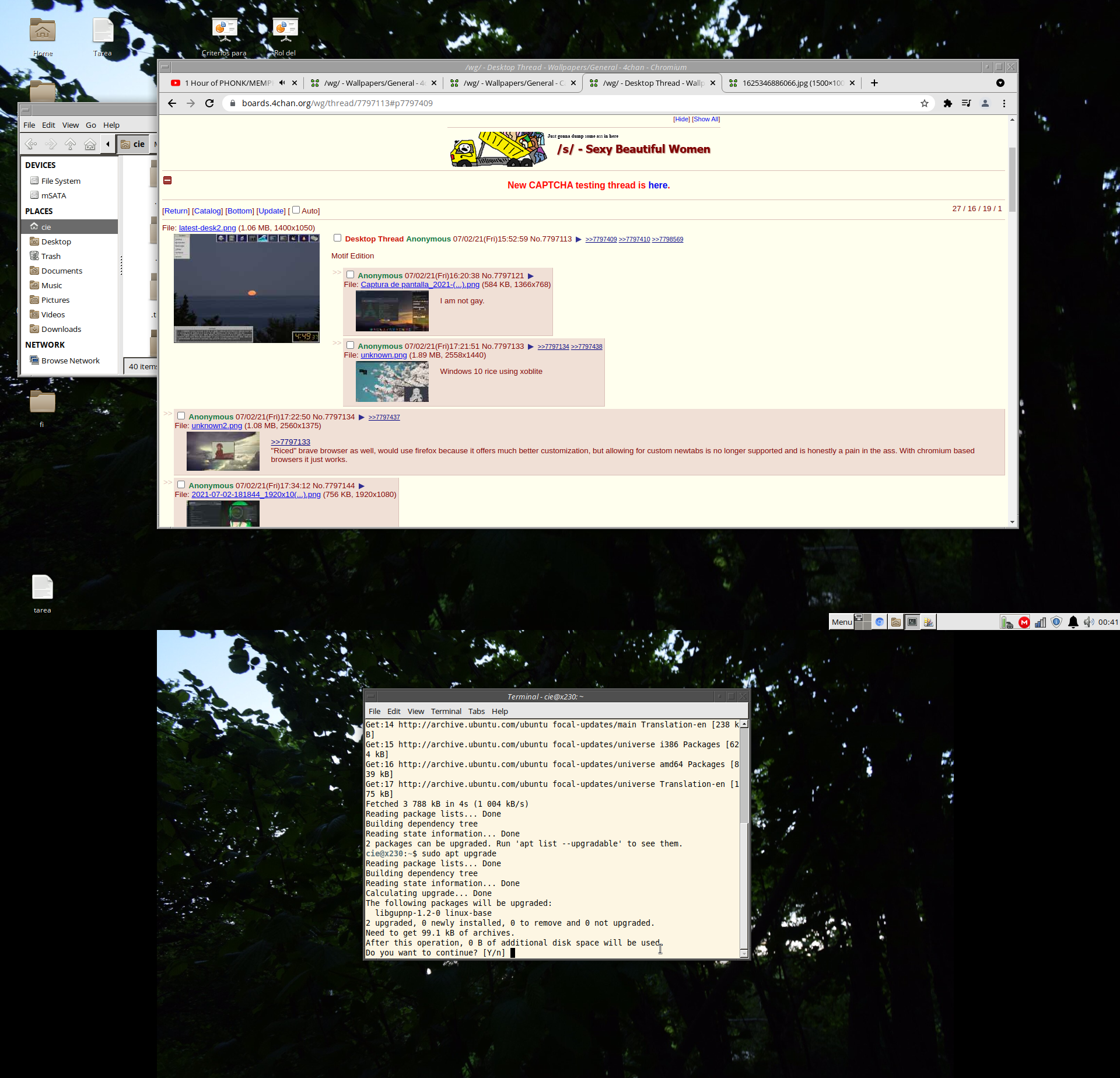Click the back arrow in Chromium
The image size is (1120, 1078).
point(171,103)
